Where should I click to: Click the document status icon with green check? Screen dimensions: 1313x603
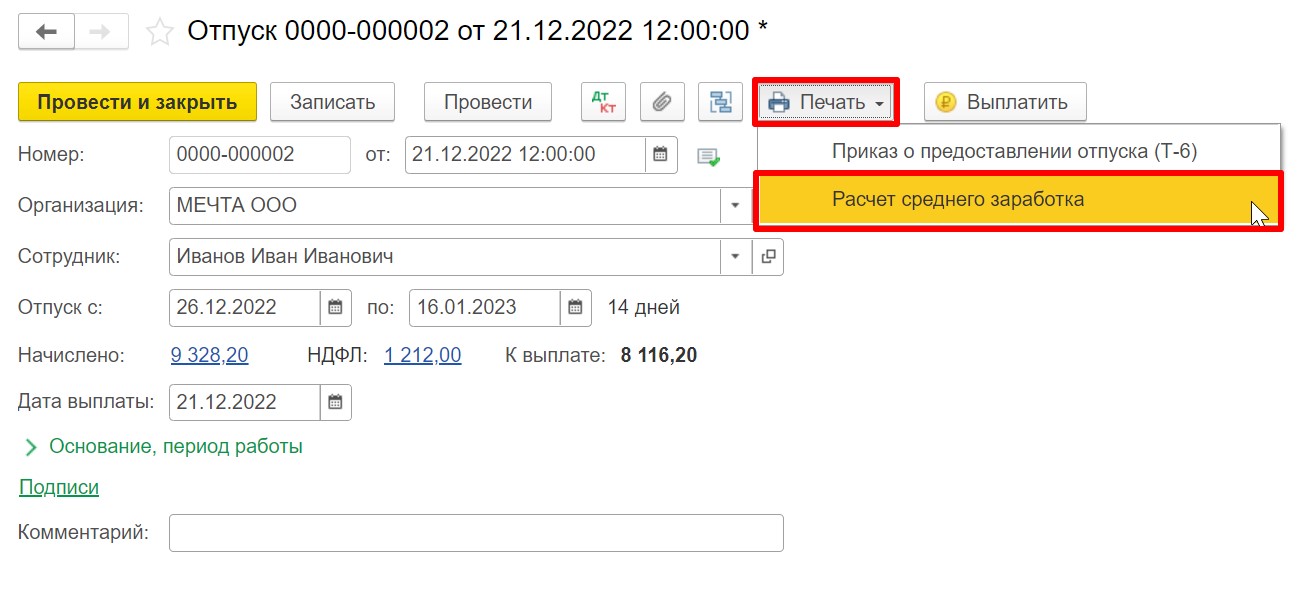point(708,156)
